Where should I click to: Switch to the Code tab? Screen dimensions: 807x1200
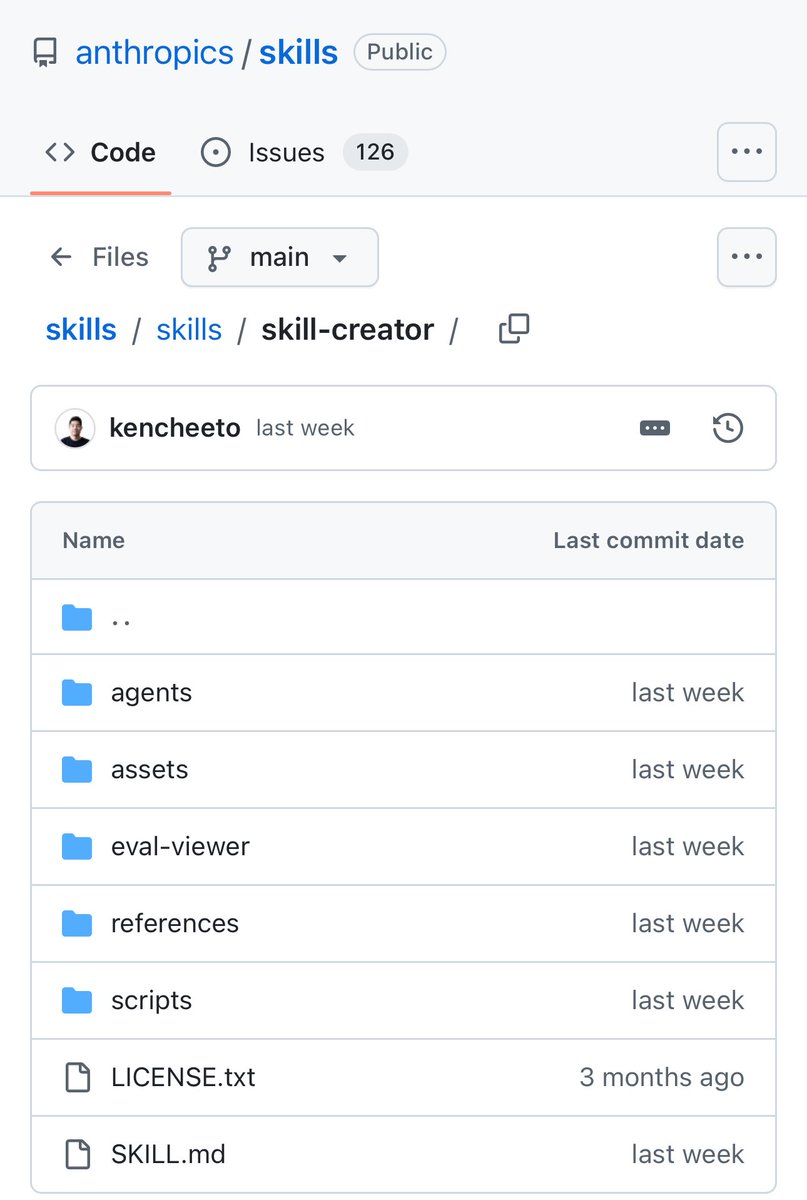(101, 152)
